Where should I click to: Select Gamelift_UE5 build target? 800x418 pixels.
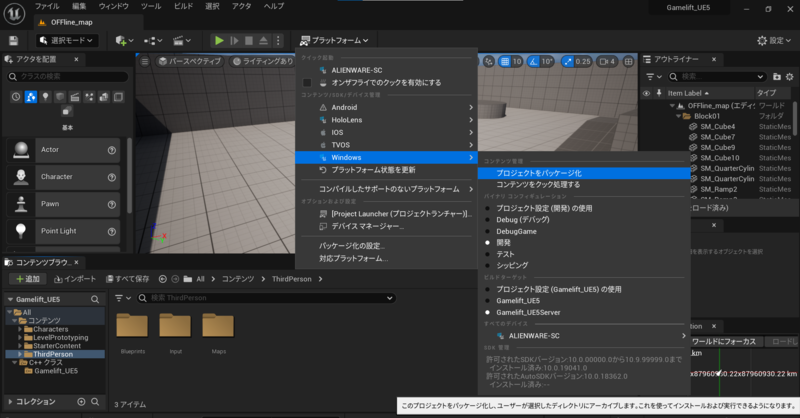[518, 301]
